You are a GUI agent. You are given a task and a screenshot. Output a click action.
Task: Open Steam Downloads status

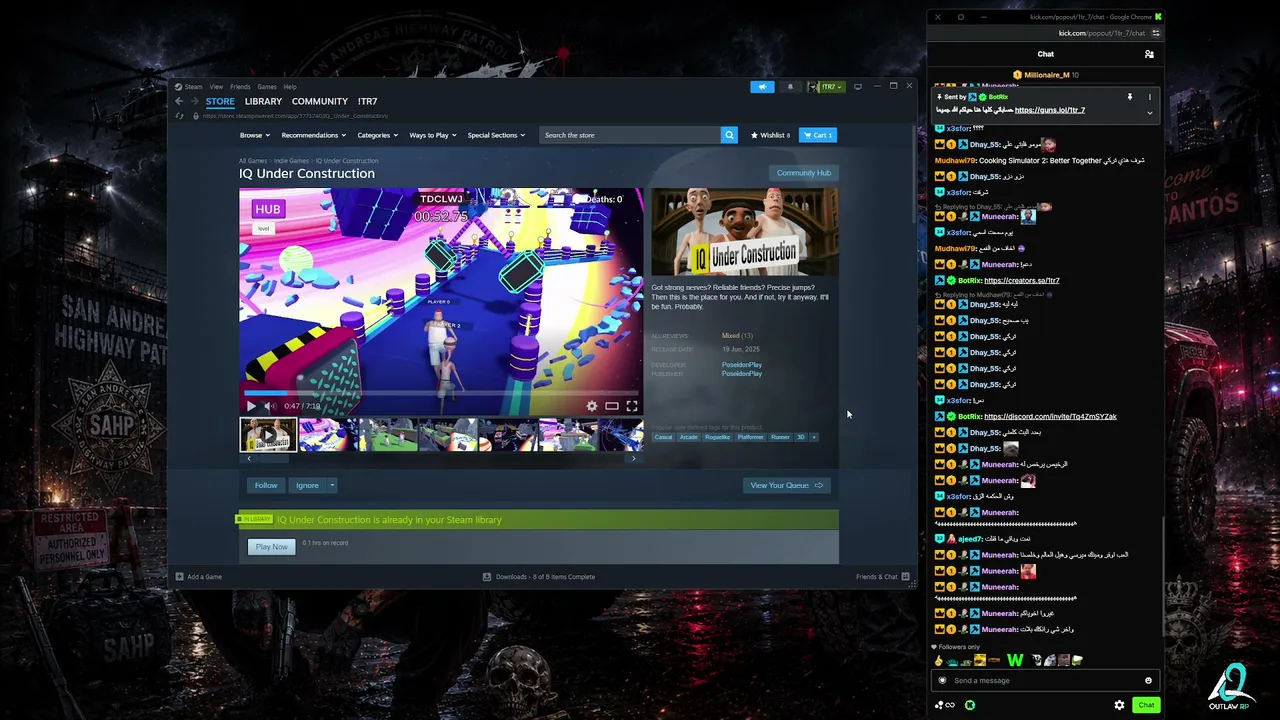[x=539, y=577]
